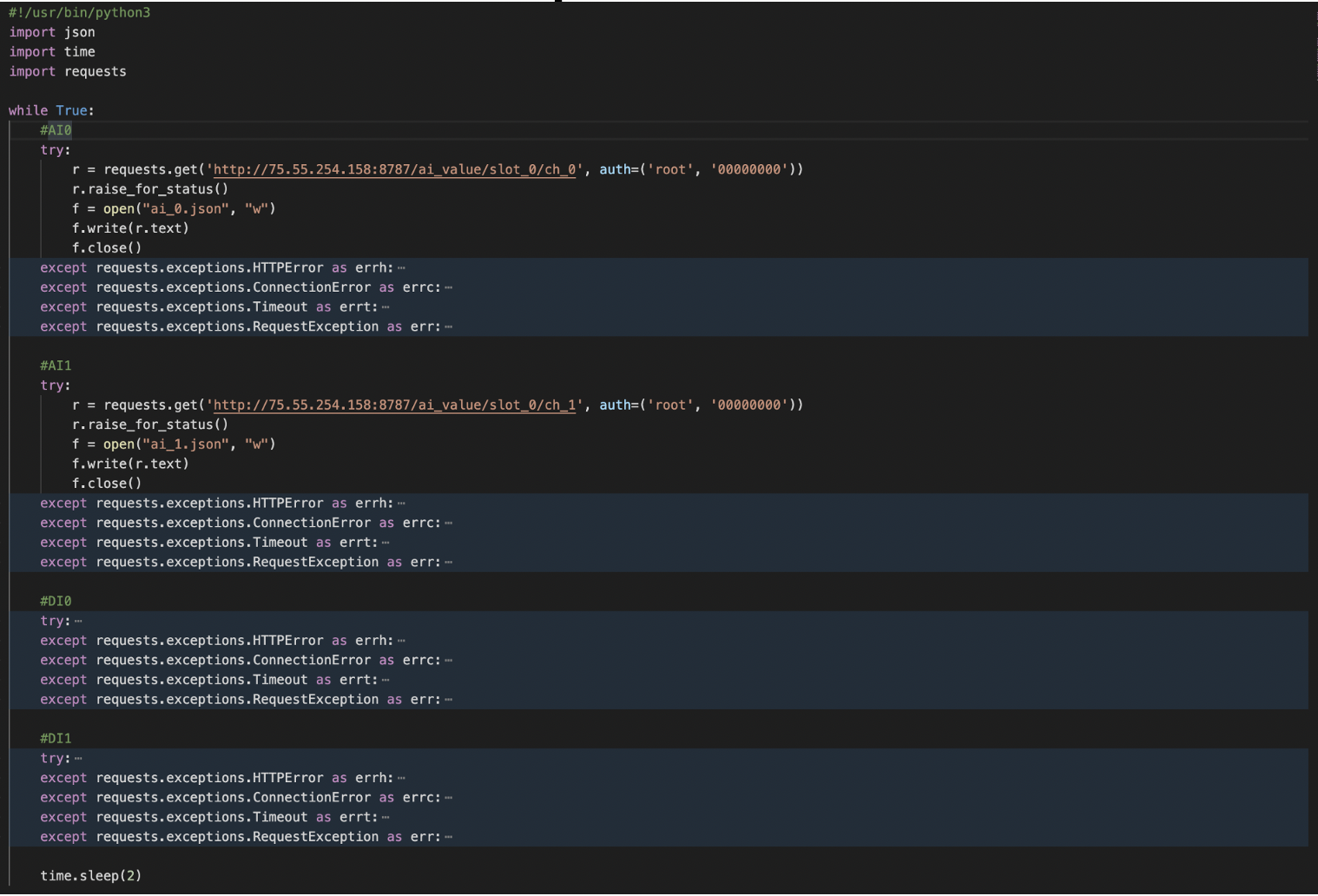Expand the collapsed try block under #DI0
This screenshot has height=896, width=1318.
pyautogui.click(x=78, y=622)
